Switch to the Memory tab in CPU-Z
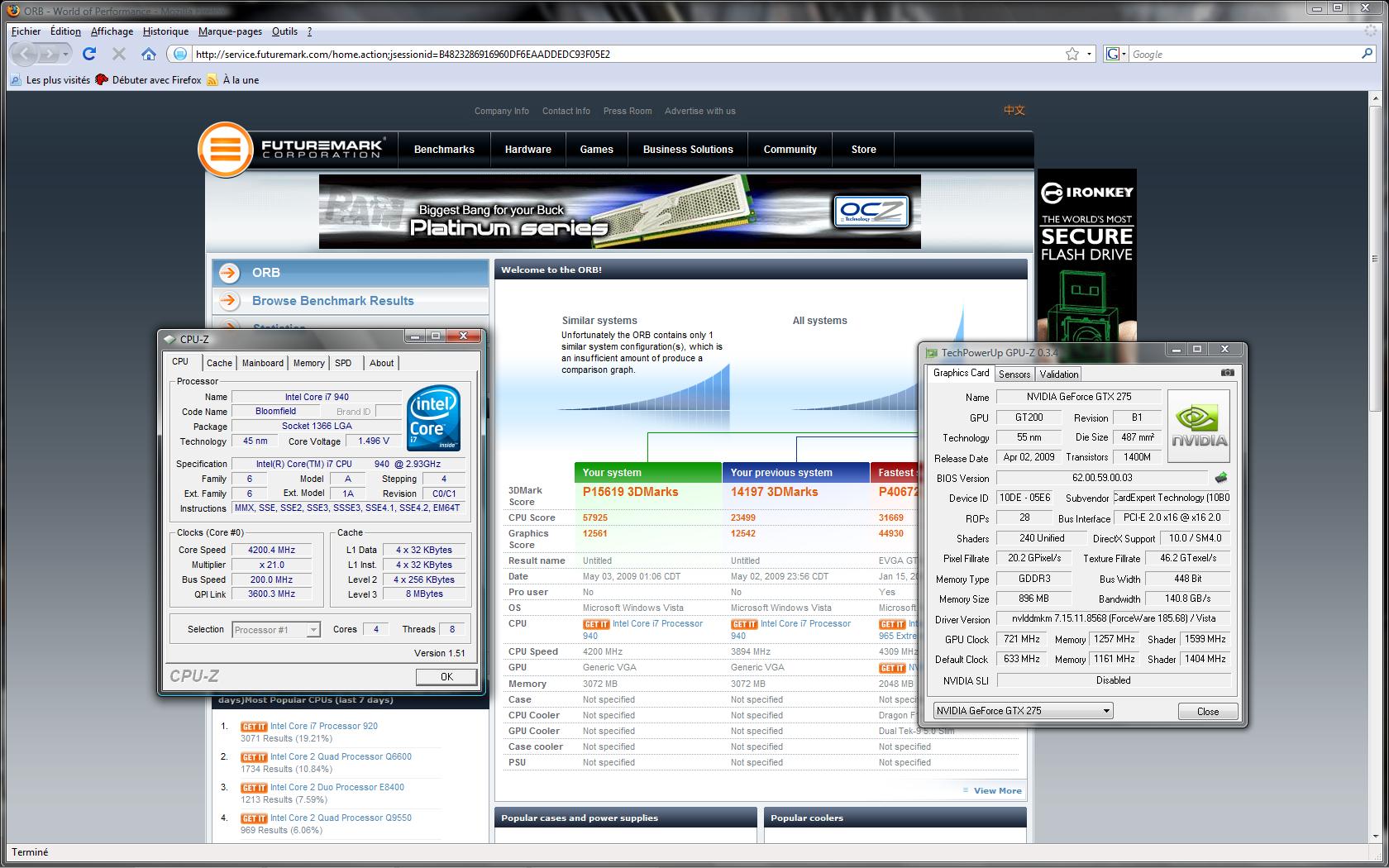Screen dimensions: 1389x868 308,363
